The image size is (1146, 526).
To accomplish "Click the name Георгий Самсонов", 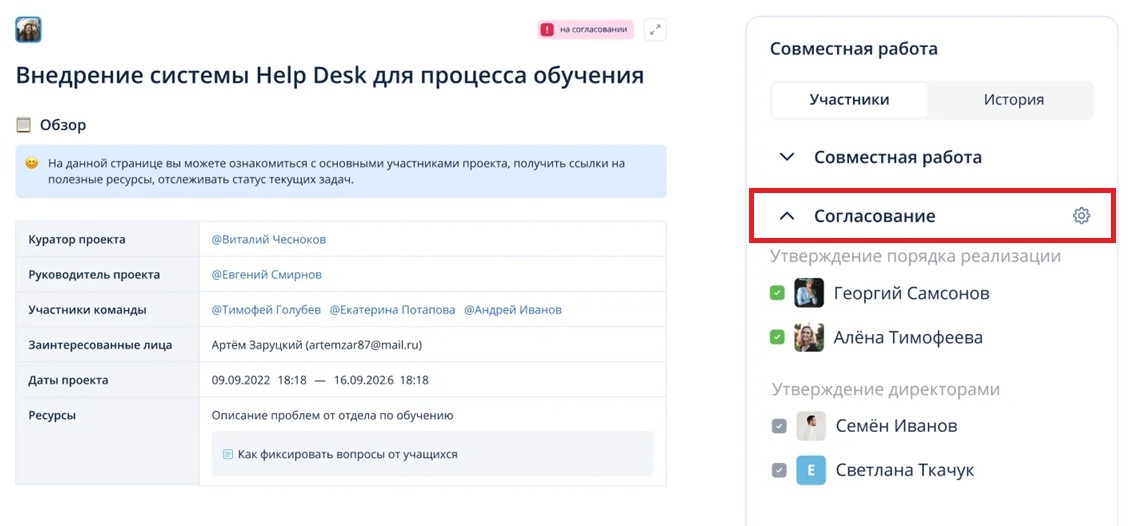I will click(911, 294).
